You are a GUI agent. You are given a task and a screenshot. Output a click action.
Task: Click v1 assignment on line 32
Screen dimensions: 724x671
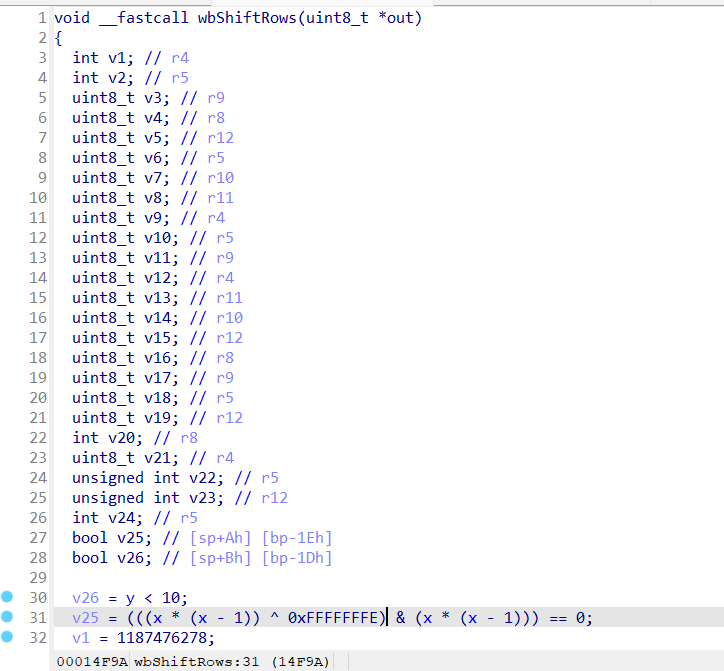81,638
